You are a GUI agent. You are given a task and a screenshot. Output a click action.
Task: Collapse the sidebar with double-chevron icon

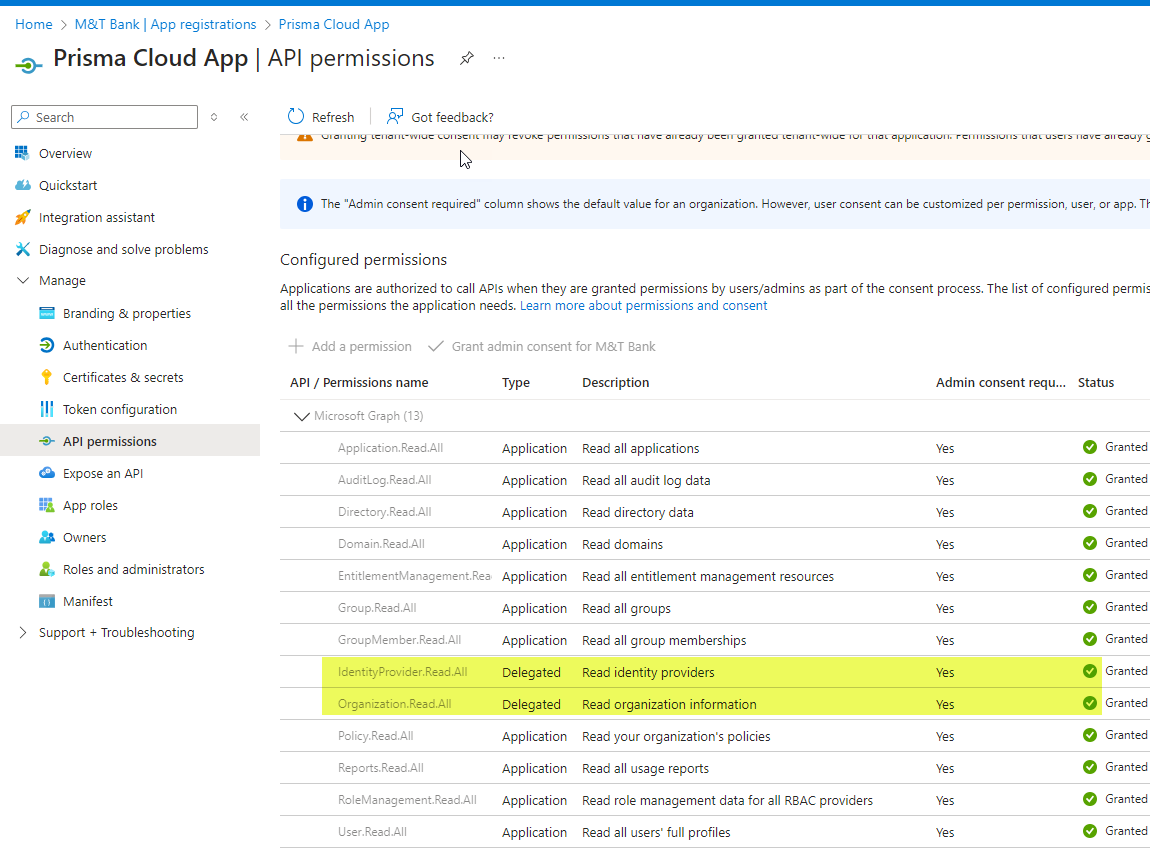pyautogui.click(x=244, y=117)
